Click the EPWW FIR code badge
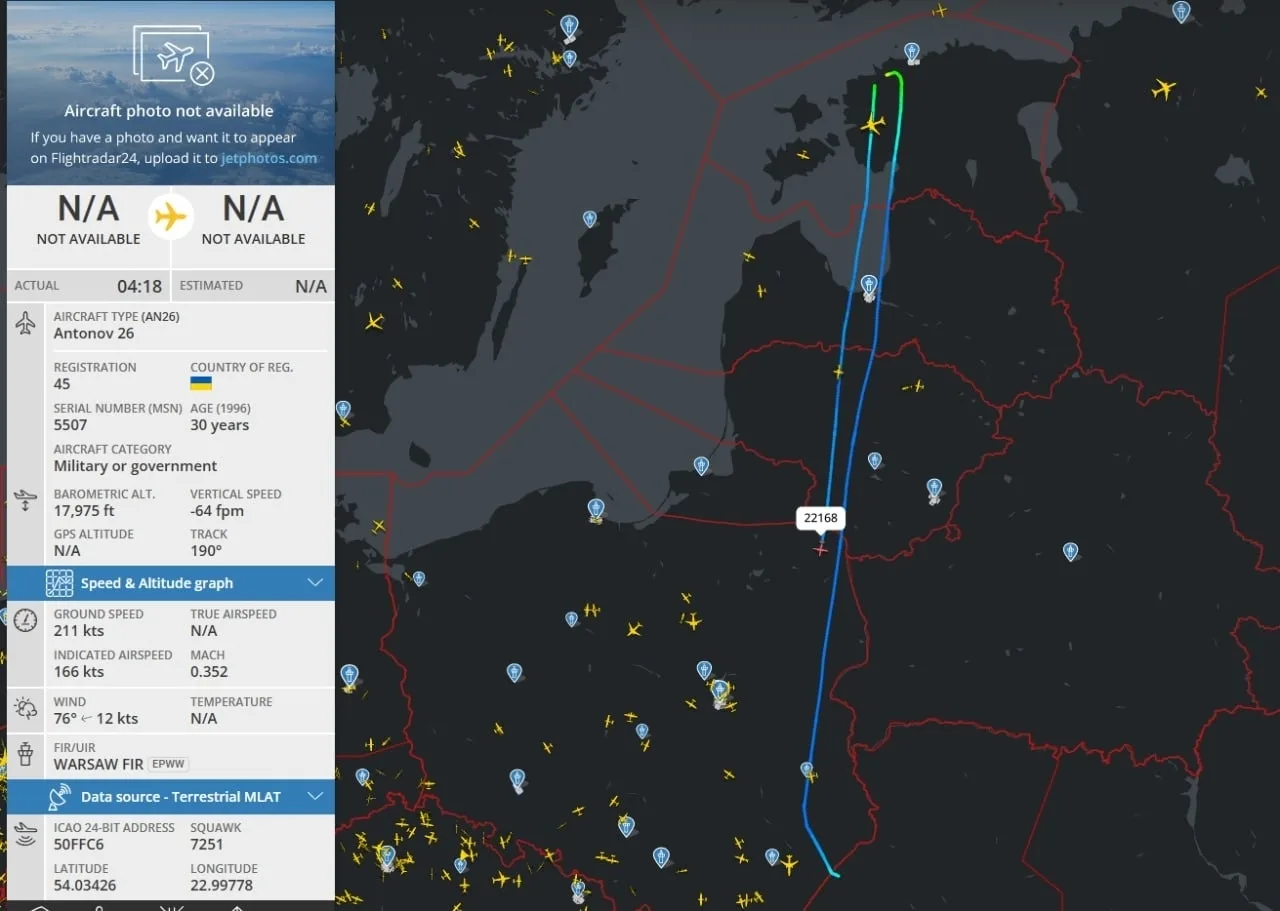The image size is (1280, 911). click(x=169, y=764)
